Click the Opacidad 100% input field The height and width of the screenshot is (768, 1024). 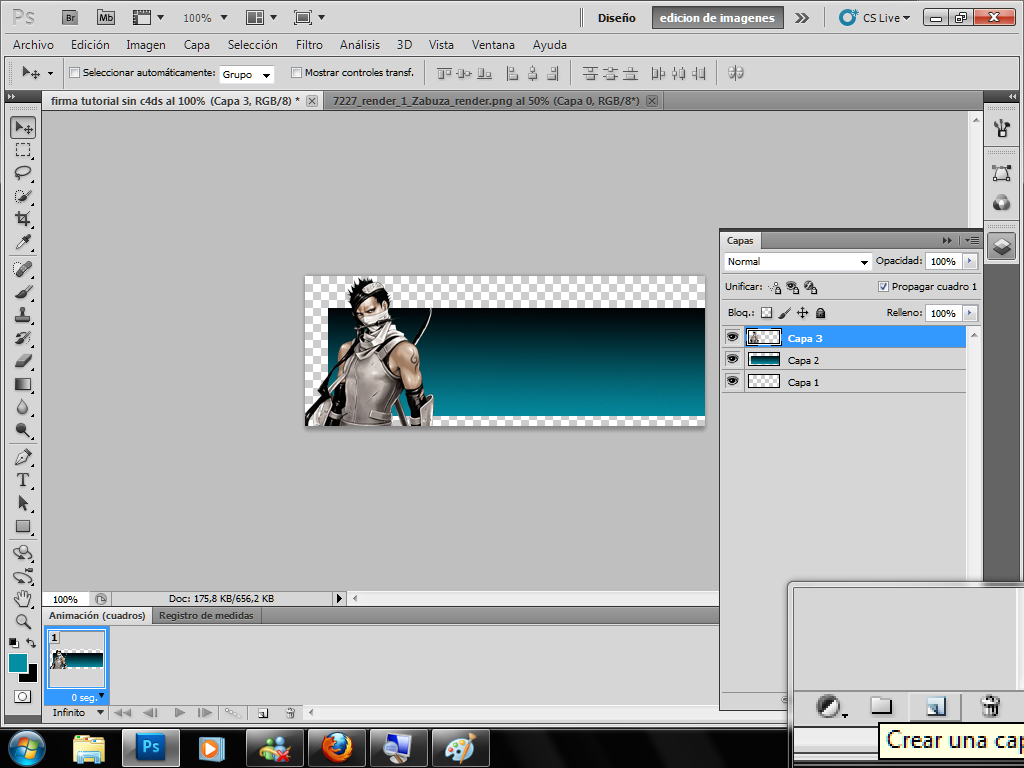tap(943, 261)
